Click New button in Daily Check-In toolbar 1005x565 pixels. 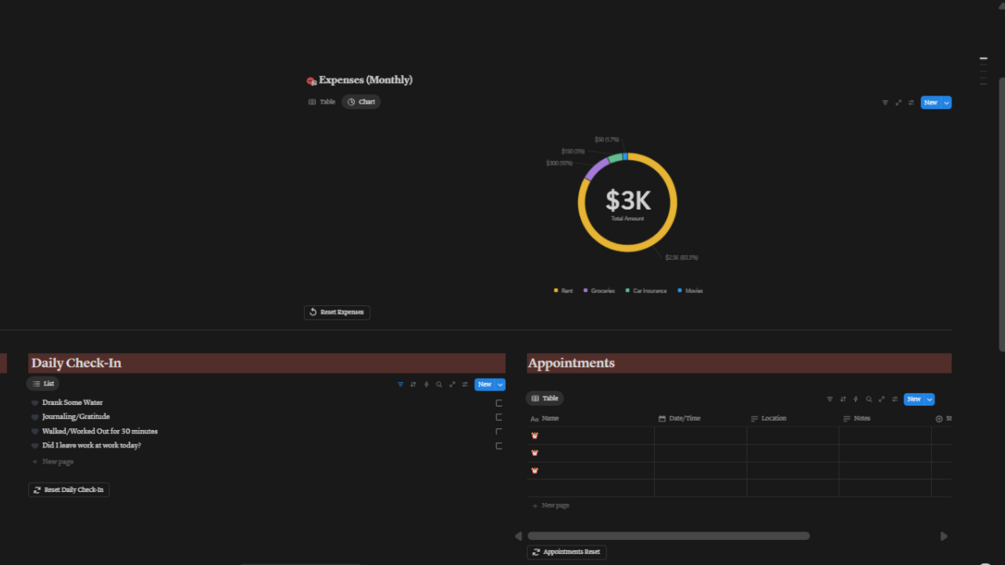pos(485,384)
